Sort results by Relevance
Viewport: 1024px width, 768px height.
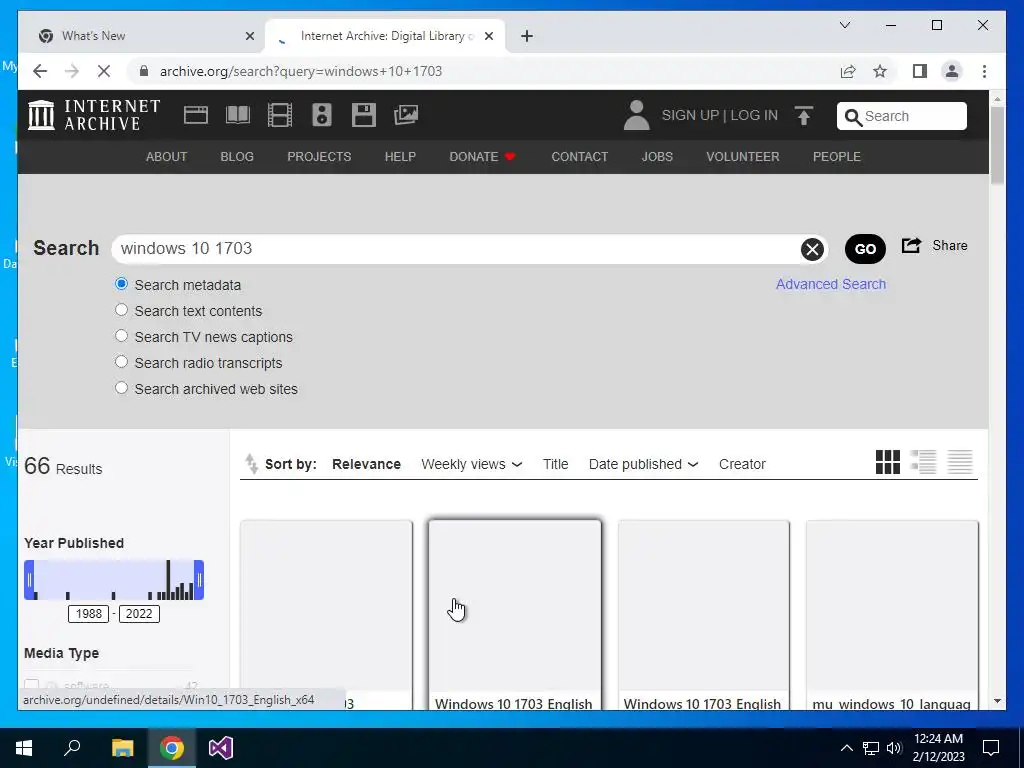click(366, 464)
